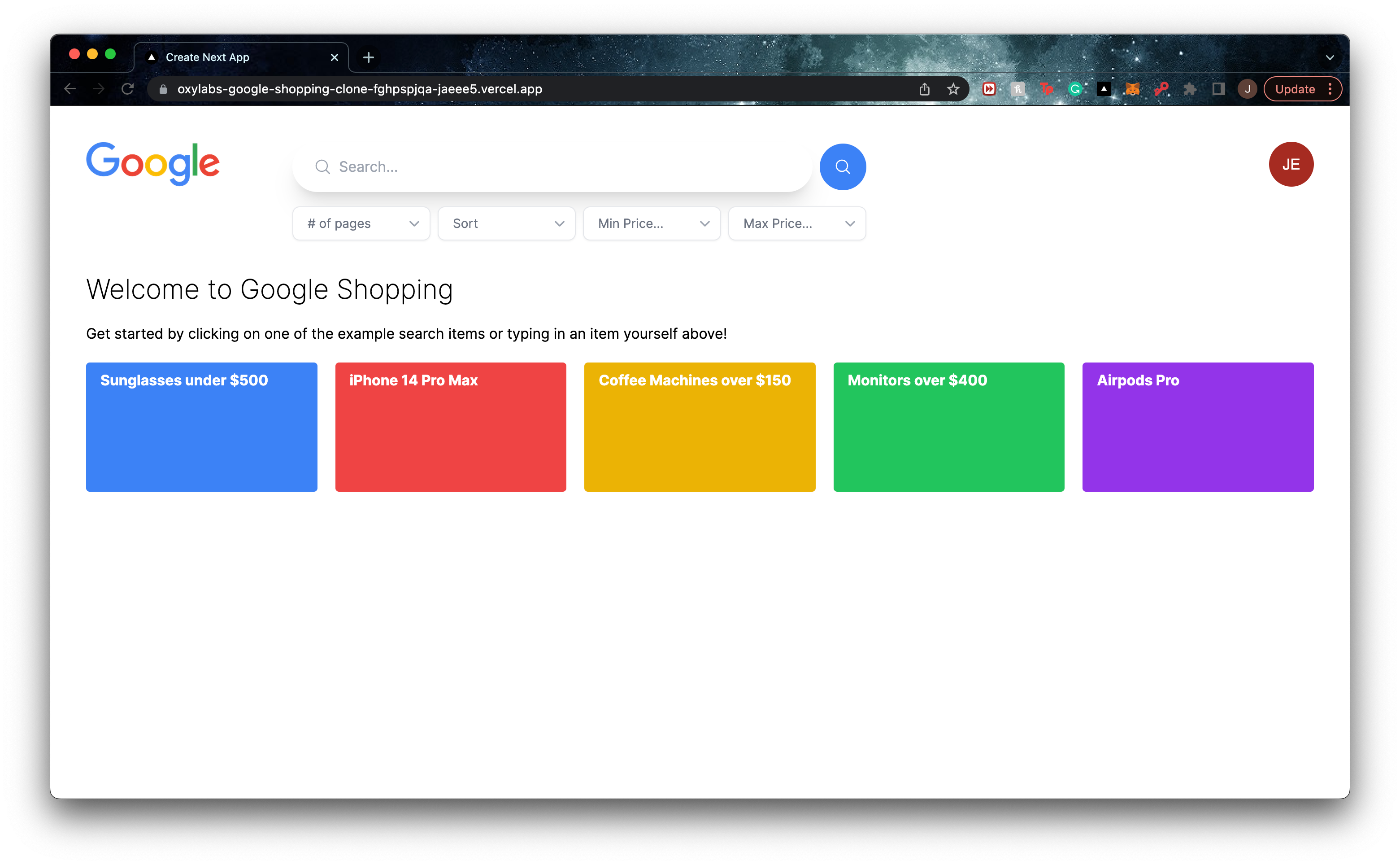Select the purple Airpods Pro card
Screen dimensions: 1400x865
click(x=1197, y=427)
